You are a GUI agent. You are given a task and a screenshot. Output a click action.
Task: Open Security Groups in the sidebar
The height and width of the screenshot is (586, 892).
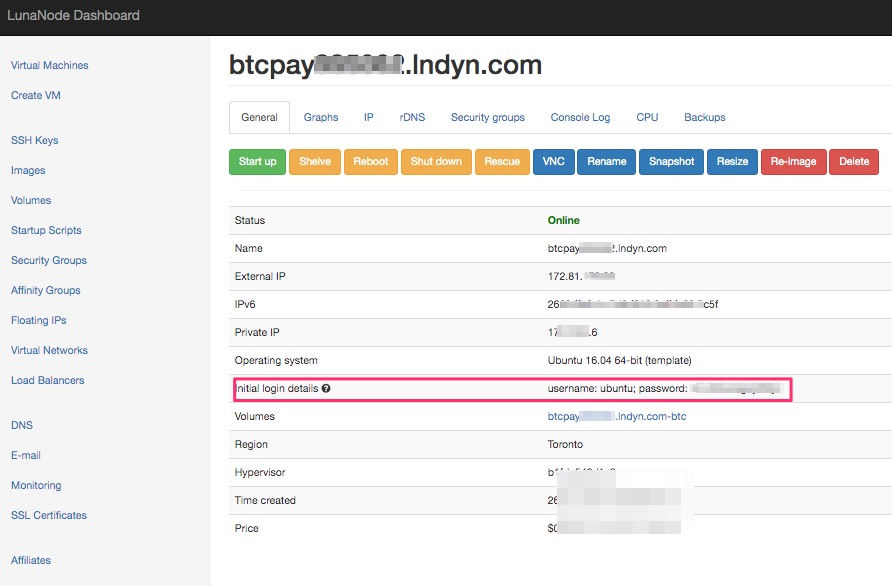[x=49, y=261]
